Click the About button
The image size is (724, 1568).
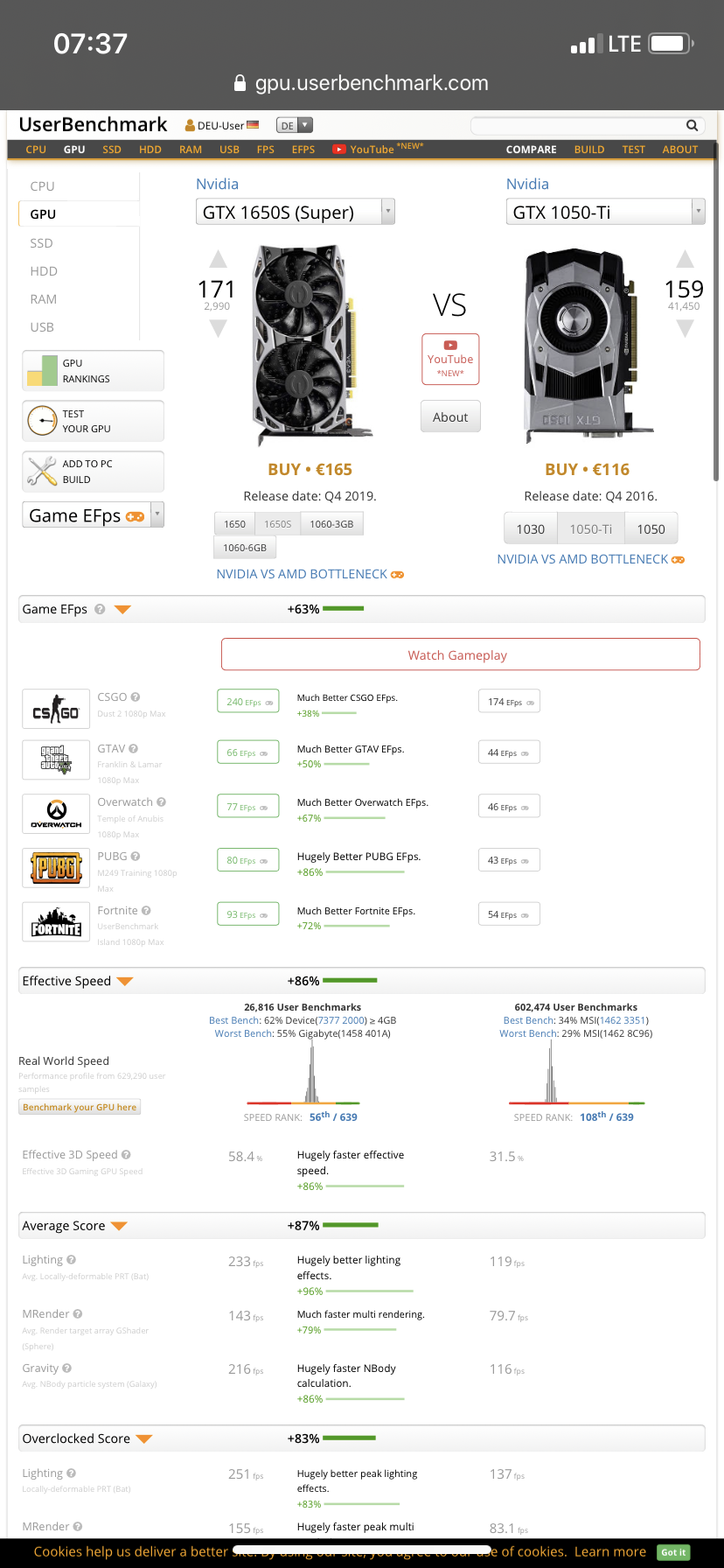click(450, 417)
